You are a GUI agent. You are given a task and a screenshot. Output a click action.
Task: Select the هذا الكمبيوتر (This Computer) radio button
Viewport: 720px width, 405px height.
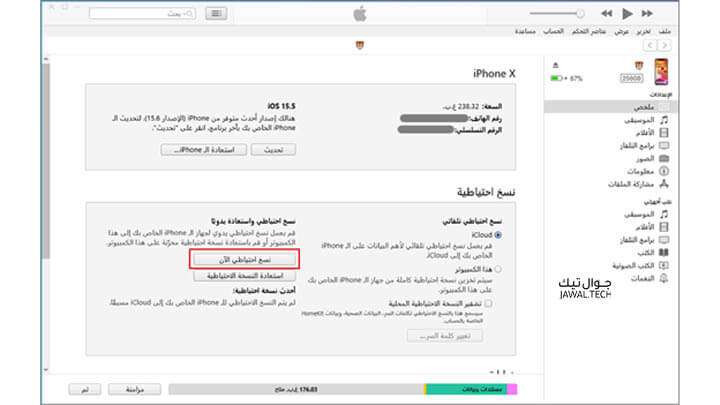pyautogui.click(x=498, y=270)
